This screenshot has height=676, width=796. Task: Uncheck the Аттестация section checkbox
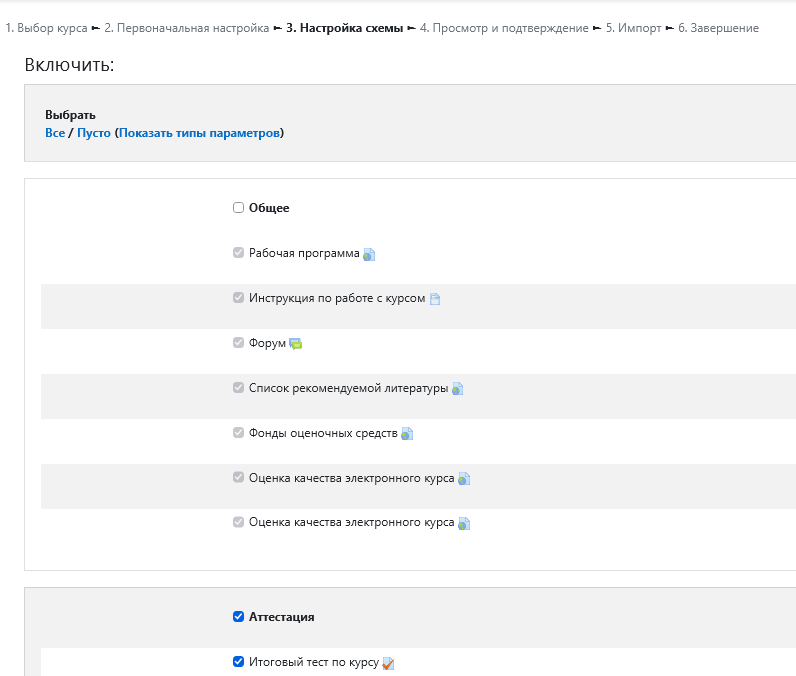238,617
